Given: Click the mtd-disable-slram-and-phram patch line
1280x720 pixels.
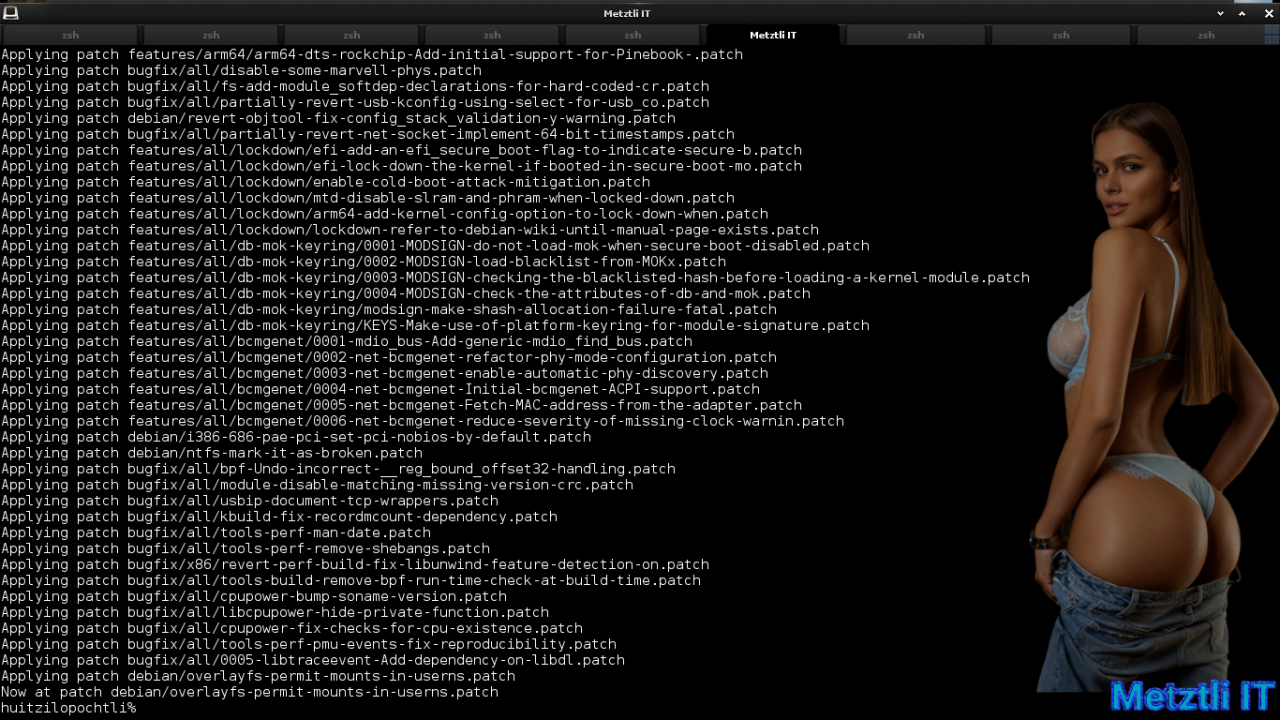Looking at the screenshot, I should [368, 198].
